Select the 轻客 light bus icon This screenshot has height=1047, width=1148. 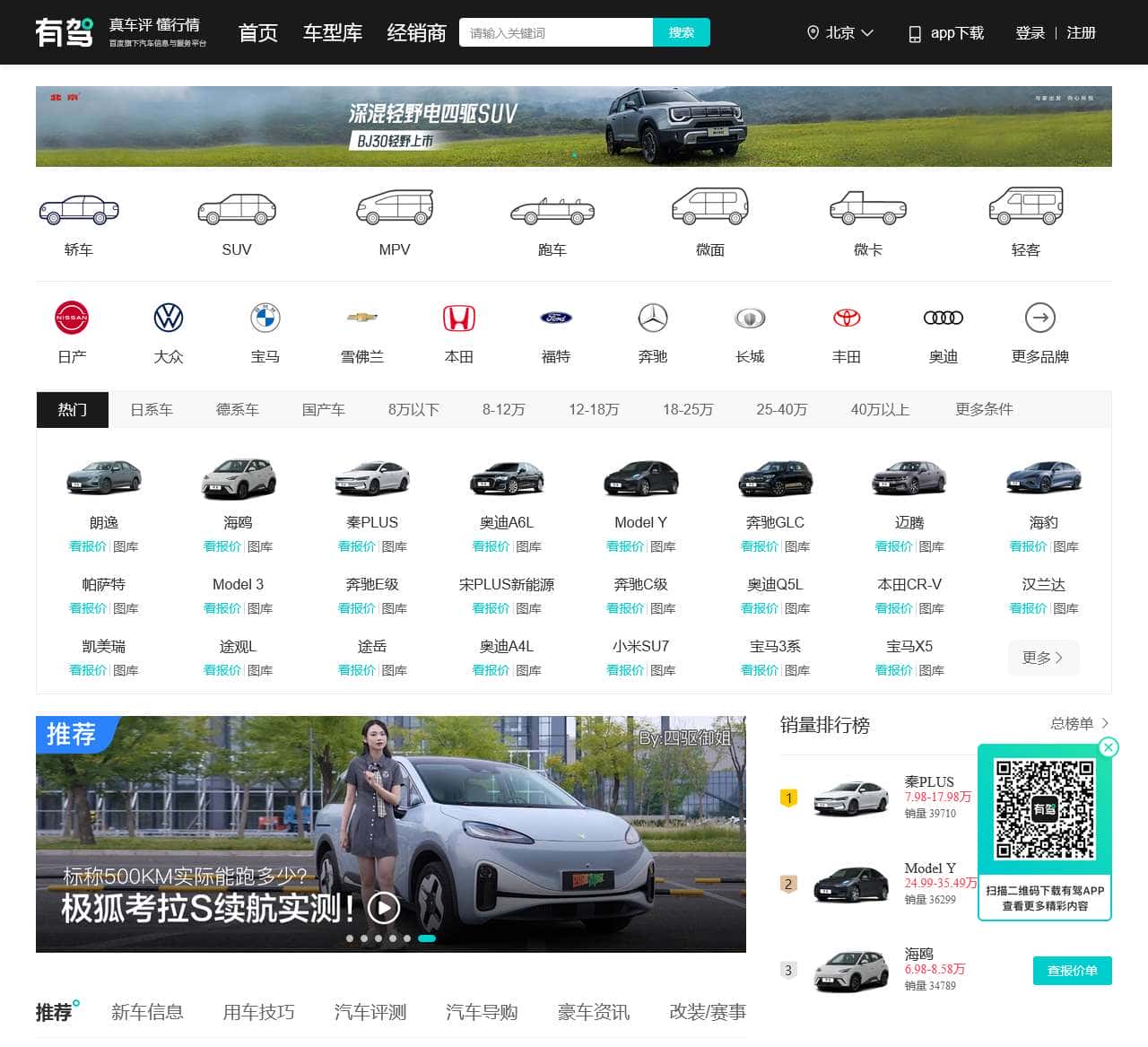coord(1026,205)
